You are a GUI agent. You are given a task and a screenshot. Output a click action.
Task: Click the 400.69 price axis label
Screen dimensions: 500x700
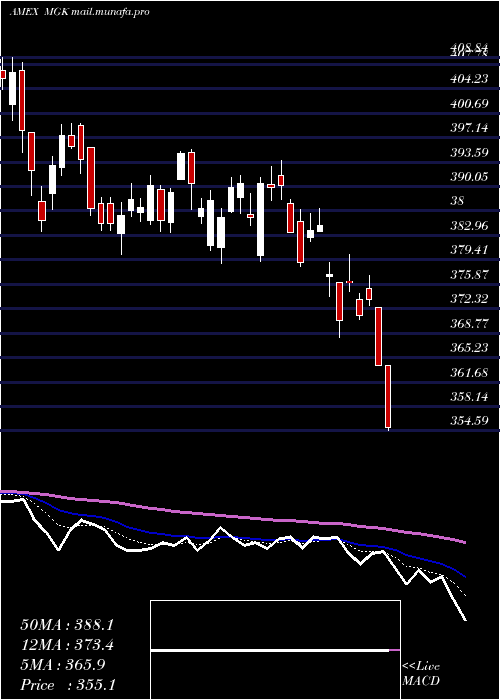469,104
